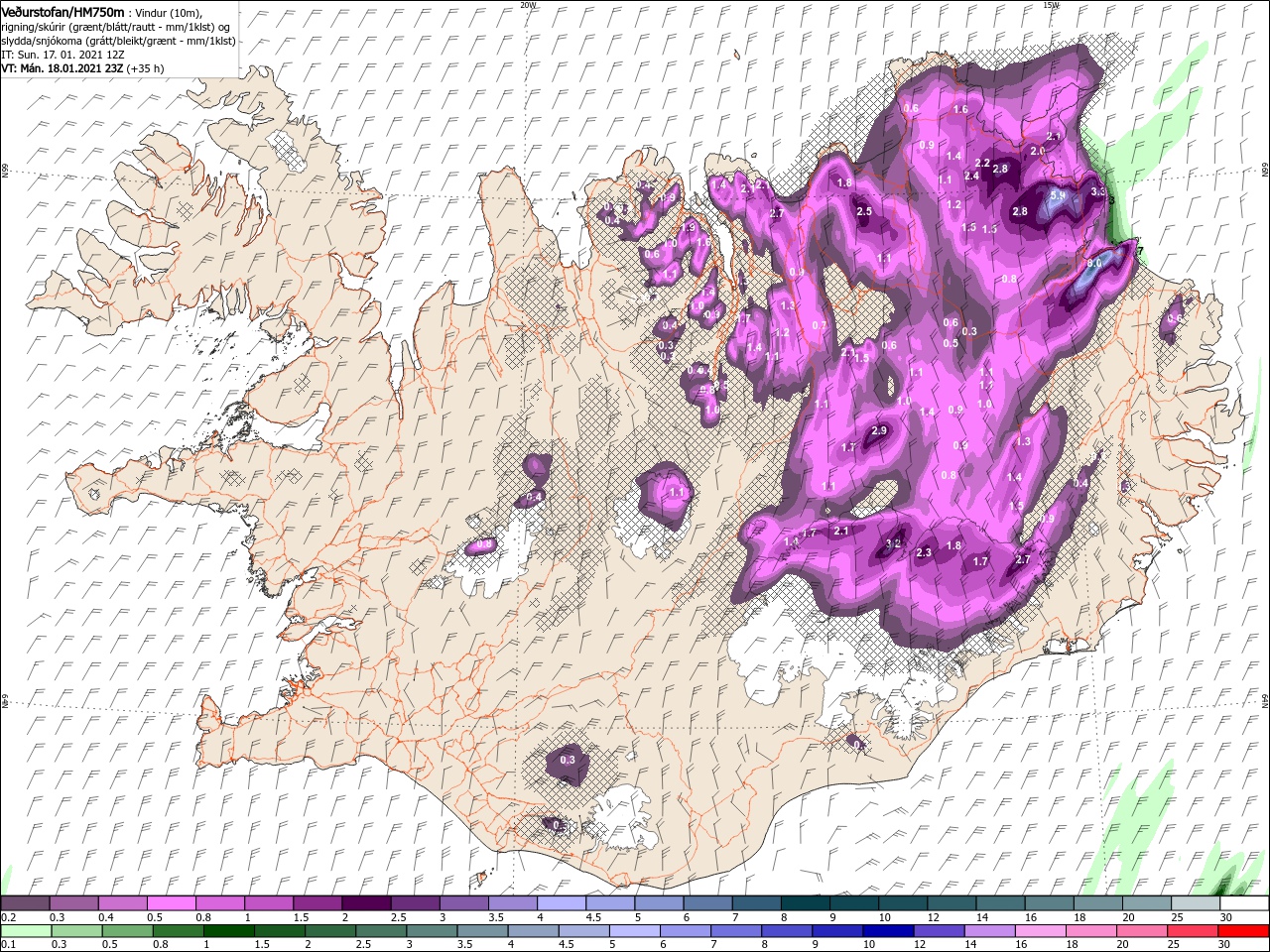Pick the light pink 16 swatch in lower legend
Viewport: 1270px width, 952px height.
point(1041,931)
